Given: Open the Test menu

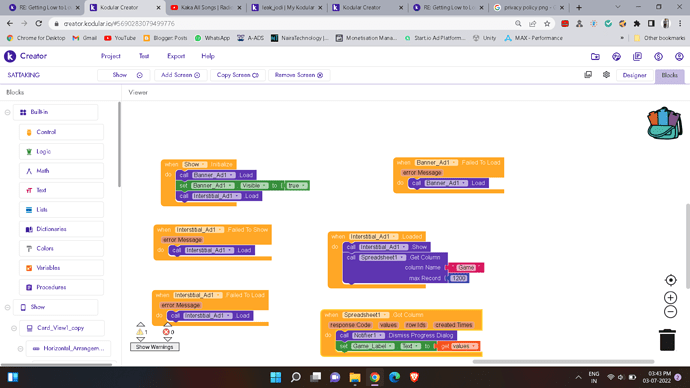Looking at the screenshot, I should [x=144, y=56].
